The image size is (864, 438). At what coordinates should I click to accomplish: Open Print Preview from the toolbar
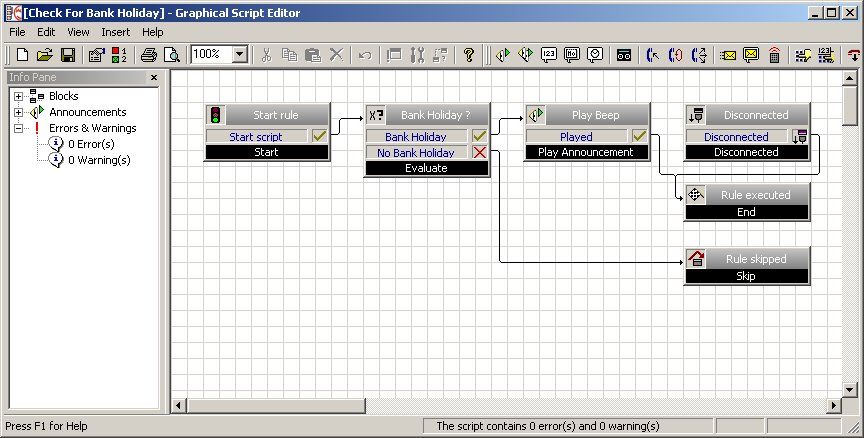(171, 55)
